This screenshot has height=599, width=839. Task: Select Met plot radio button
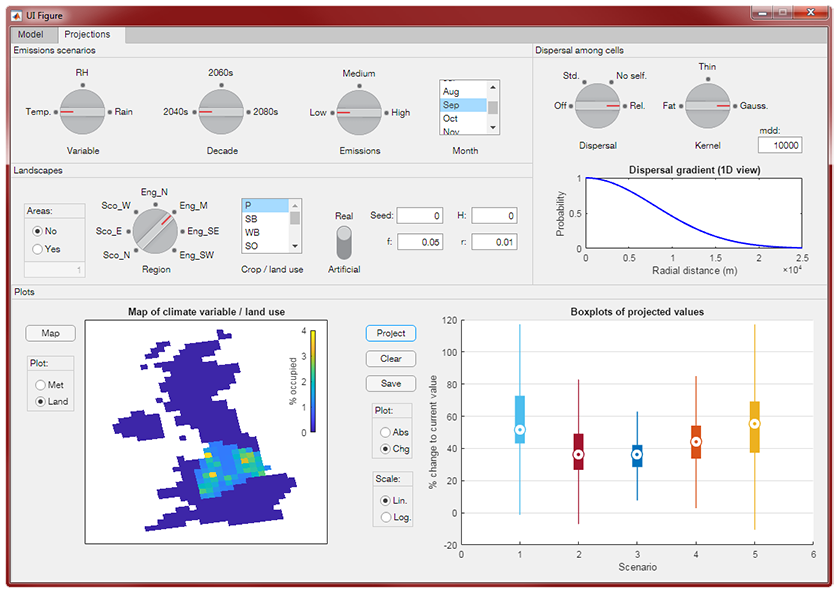pos(41,385)
